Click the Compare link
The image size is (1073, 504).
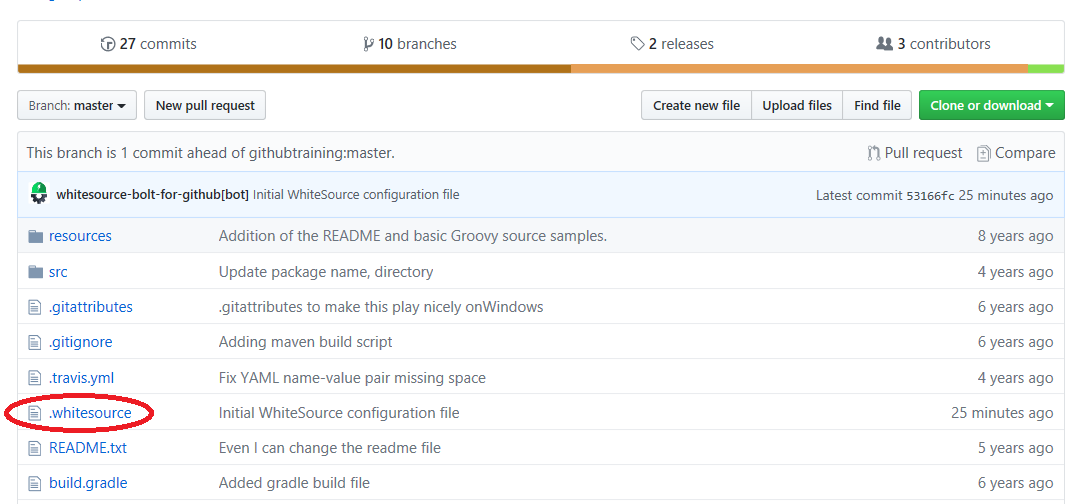(x=1016, y=153)
